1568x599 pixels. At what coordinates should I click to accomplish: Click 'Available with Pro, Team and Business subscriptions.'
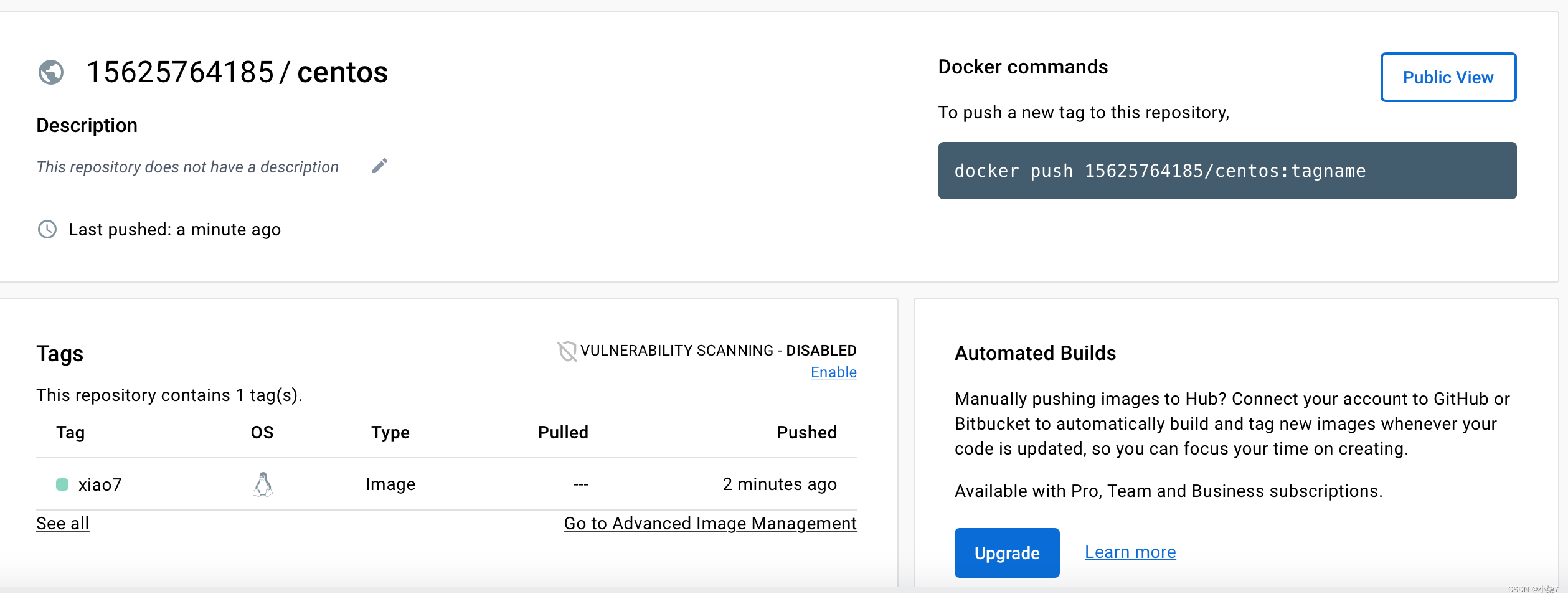(1168, 491)
